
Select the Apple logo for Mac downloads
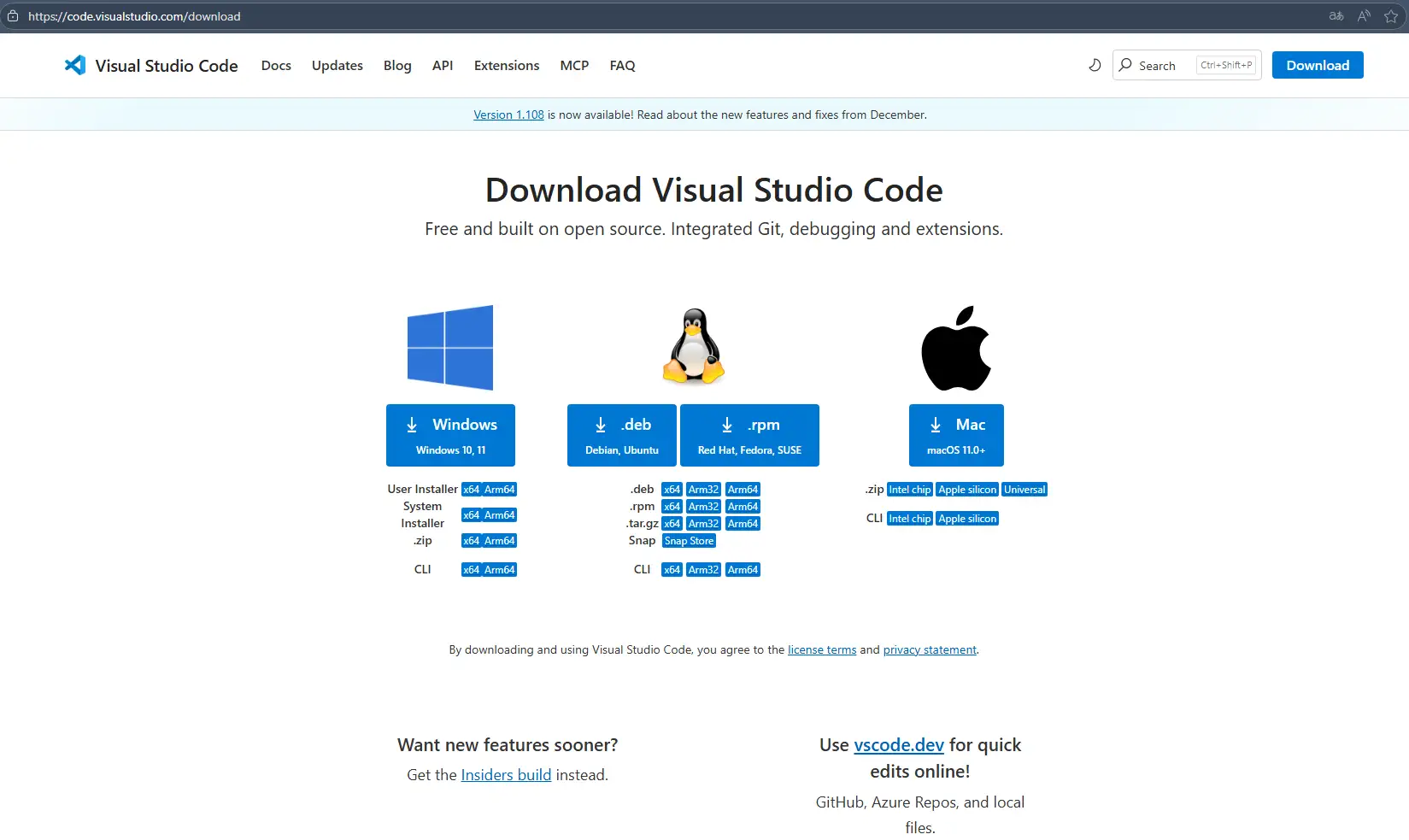click(955, 347)
